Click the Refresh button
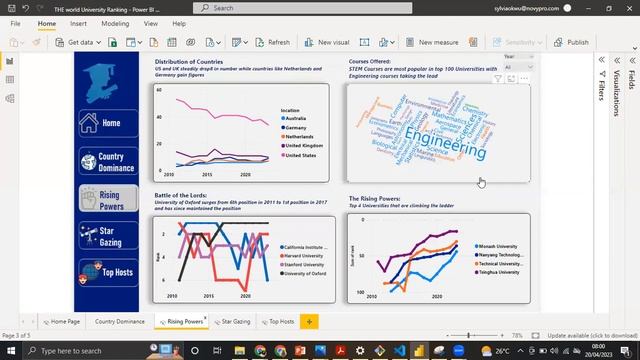640x360 pixels. coord(273,42)
